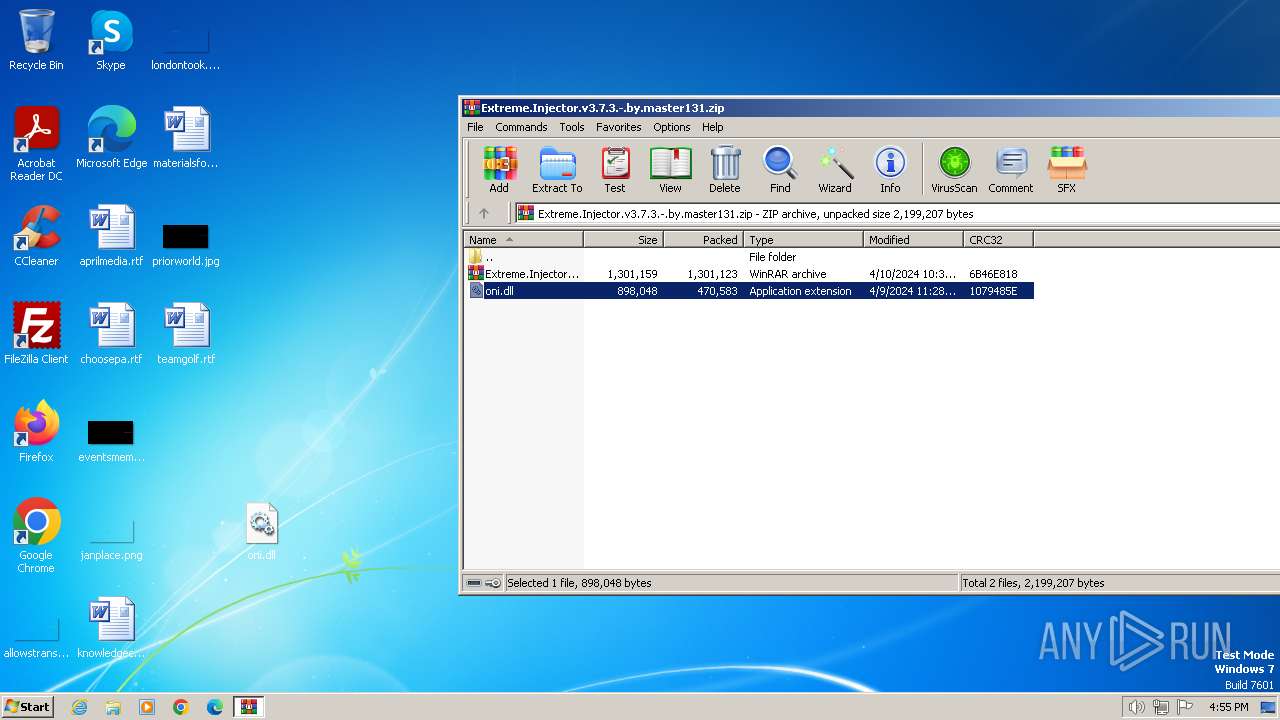1280x720 pixels.
Task: Select the Firefox desktop shortcut
Action: (36, 432)
